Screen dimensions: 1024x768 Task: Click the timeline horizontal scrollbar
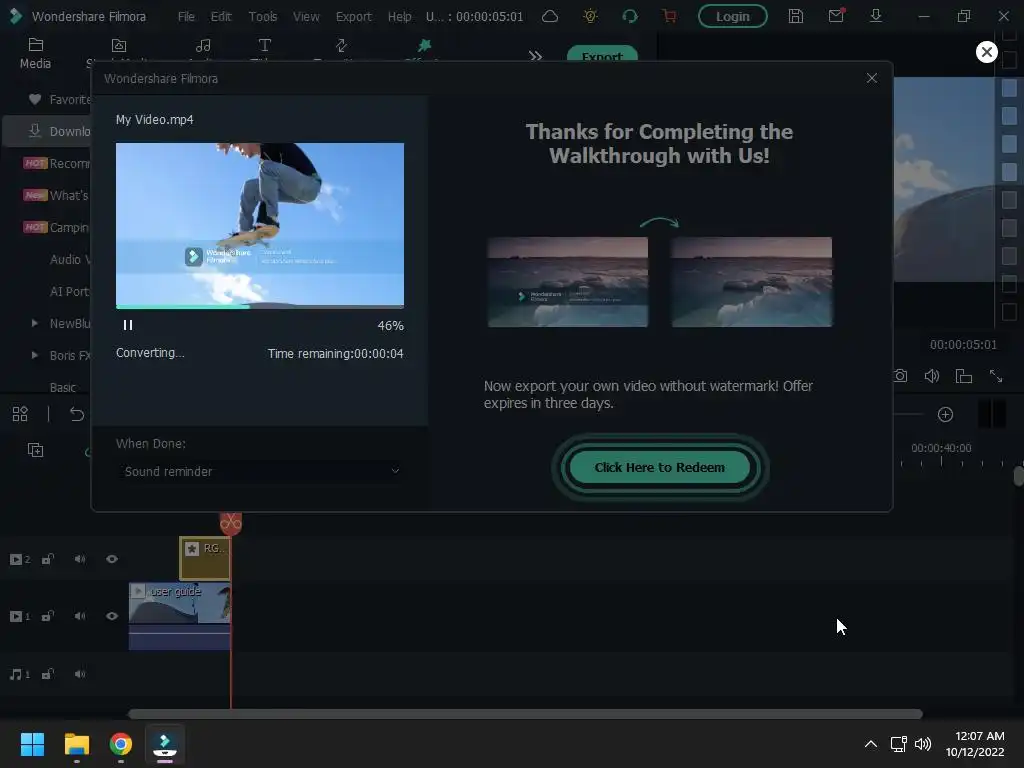point(525,714)
